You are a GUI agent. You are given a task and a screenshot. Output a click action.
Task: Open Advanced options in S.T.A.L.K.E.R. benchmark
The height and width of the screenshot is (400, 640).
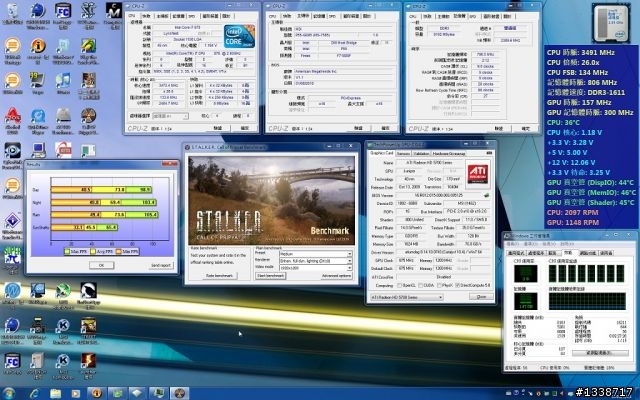336,276
